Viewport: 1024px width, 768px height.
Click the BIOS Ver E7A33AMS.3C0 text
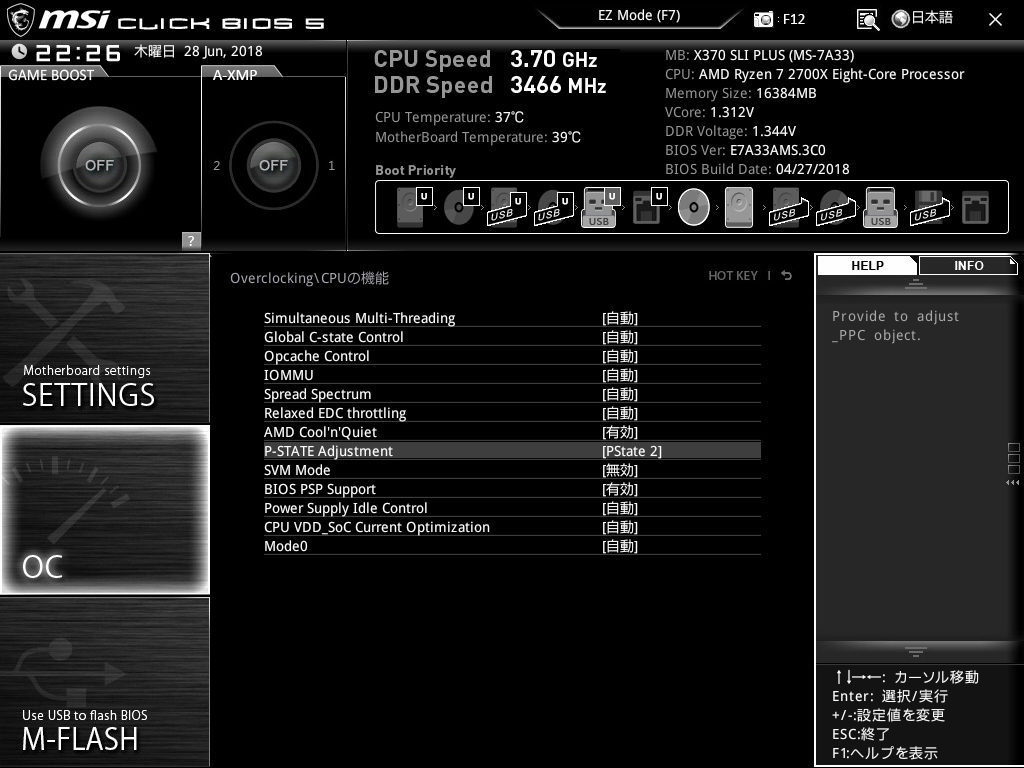[x=745, y=150]
